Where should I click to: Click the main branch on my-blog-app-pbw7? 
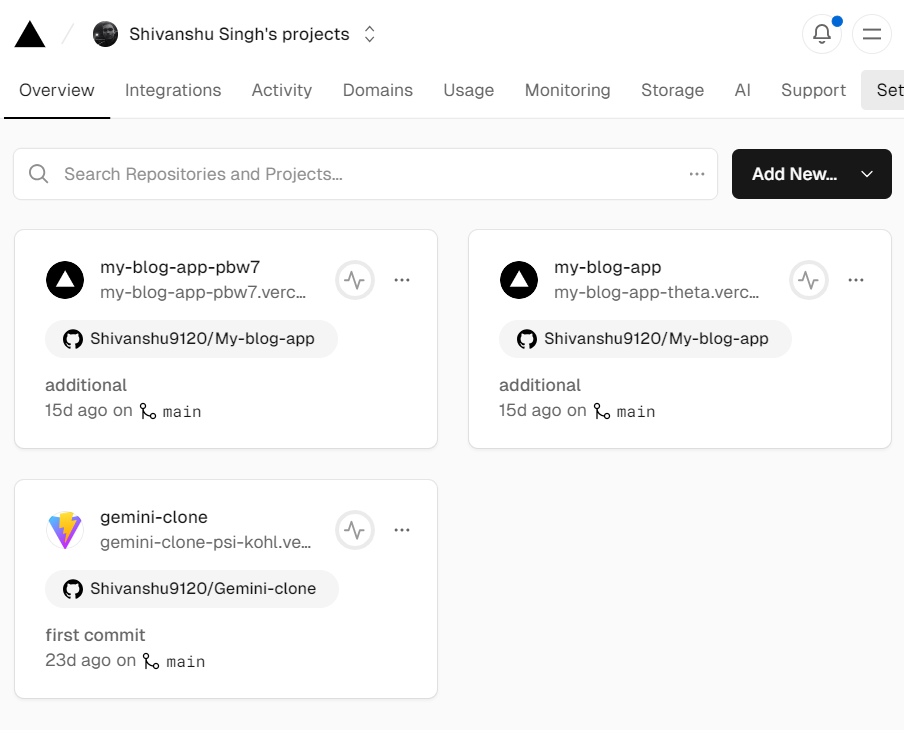[x=182, y=412]
